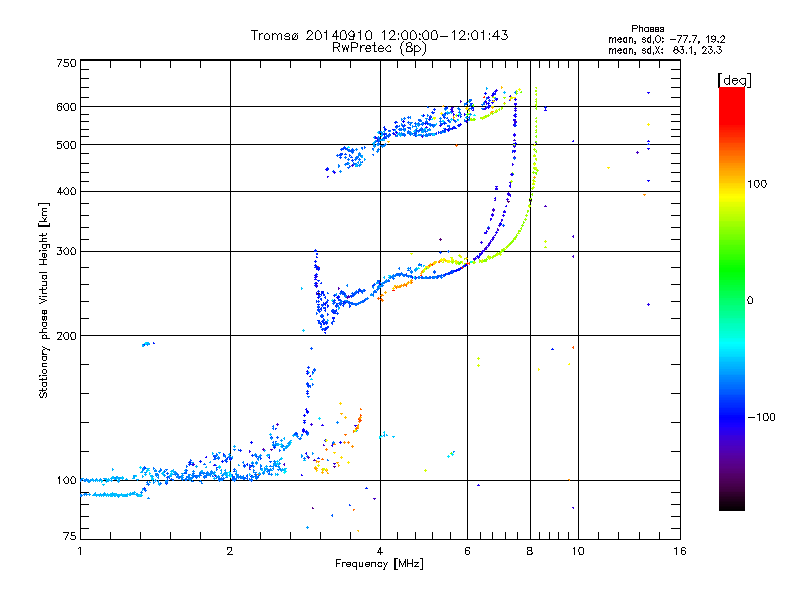Image resolution: width=800 pixels, height=600 pixels.
Task: Click the x-axis '16' tick label
Action: (x=680, y=551)
